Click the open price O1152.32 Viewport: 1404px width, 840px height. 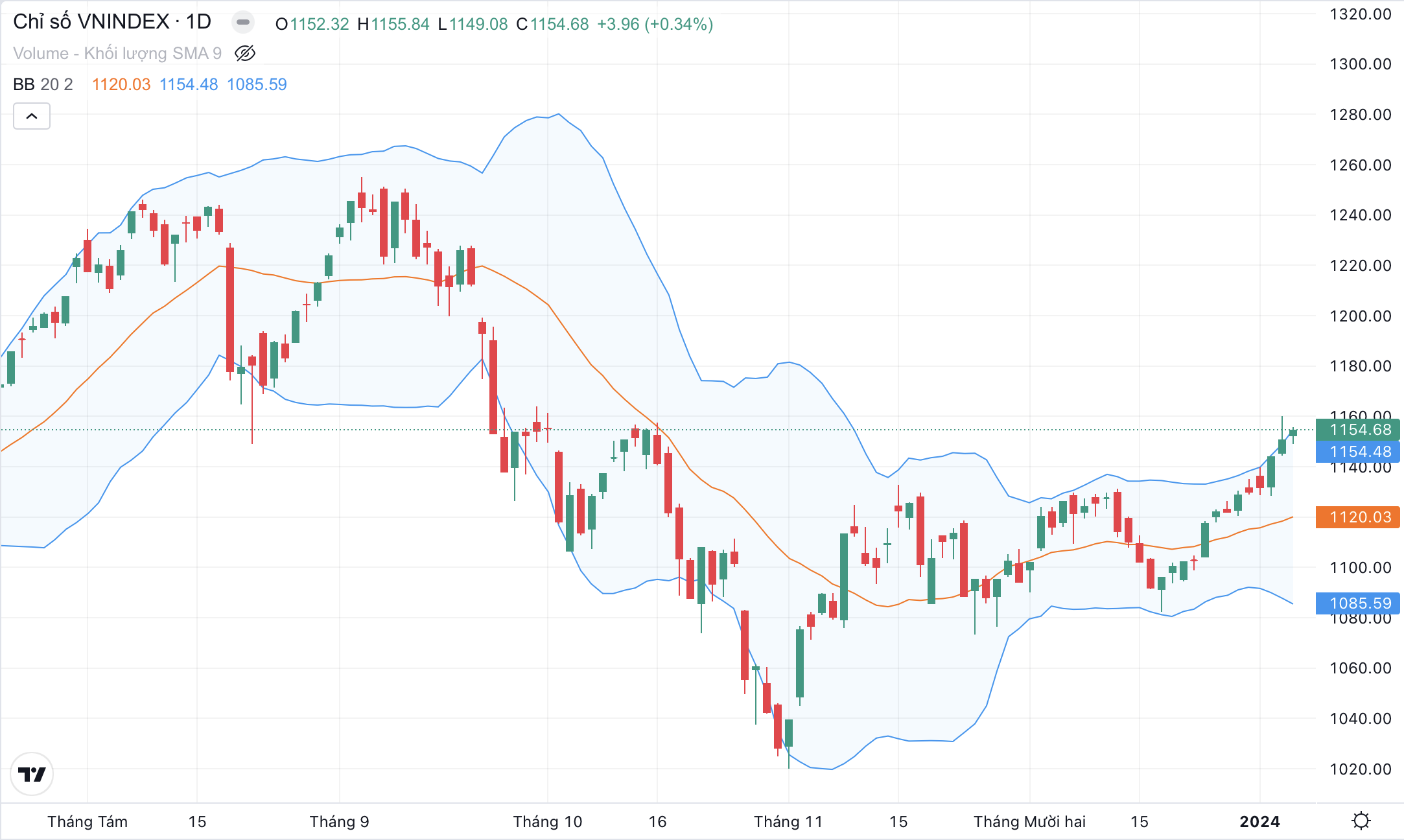pyautogui.click(x=312, y=24)
